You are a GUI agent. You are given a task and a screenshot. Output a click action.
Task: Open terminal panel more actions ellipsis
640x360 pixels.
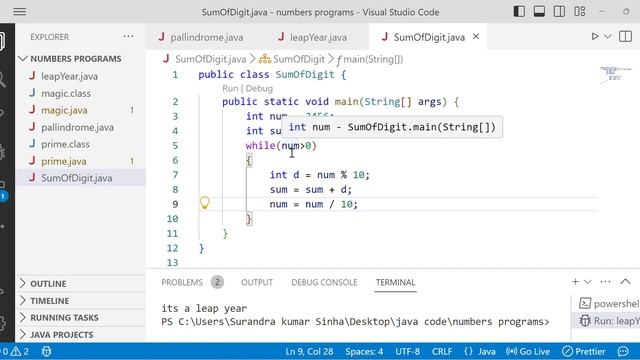pyautogui.click(x=605, y=282)
